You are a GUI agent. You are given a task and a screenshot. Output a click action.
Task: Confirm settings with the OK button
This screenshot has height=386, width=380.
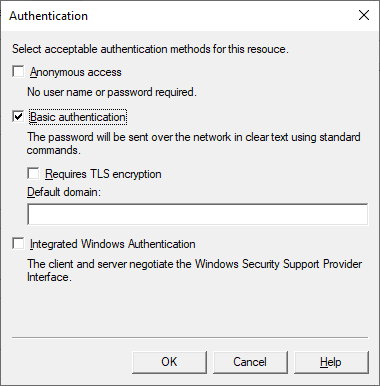(169, 362)
